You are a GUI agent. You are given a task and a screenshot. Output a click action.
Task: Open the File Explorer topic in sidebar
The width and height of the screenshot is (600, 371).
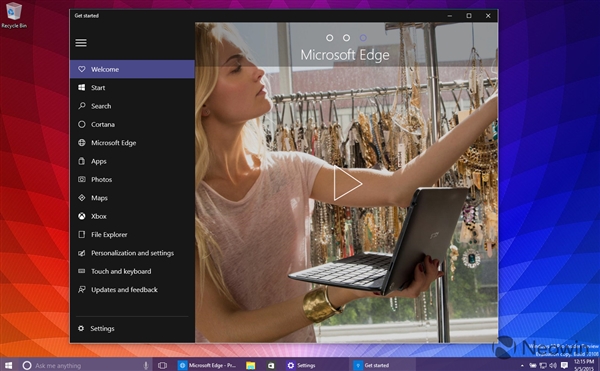click(x=132, y=234)
